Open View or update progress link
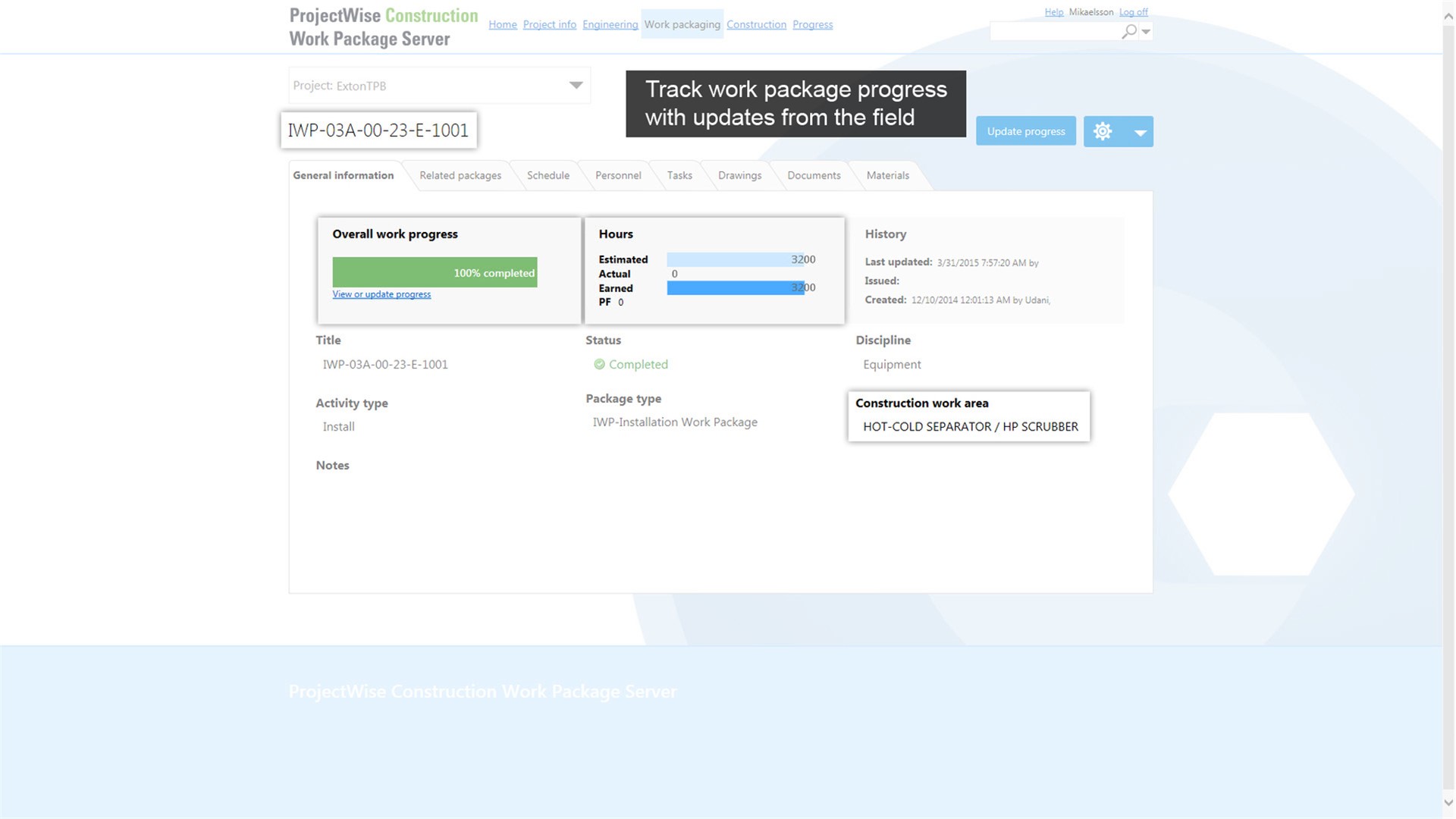The image size is (1456, 819). [381, 294]
